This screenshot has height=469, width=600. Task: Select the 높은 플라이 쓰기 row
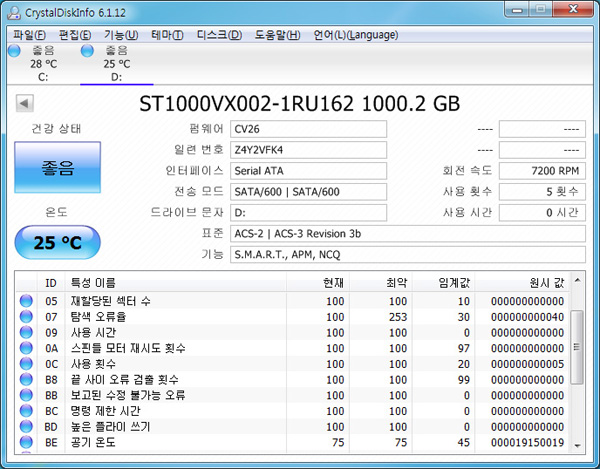293,427
